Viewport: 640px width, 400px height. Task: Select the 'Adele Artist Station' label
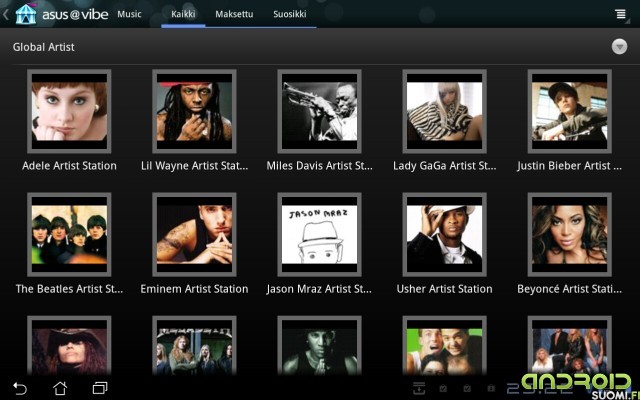coord(69,166)
